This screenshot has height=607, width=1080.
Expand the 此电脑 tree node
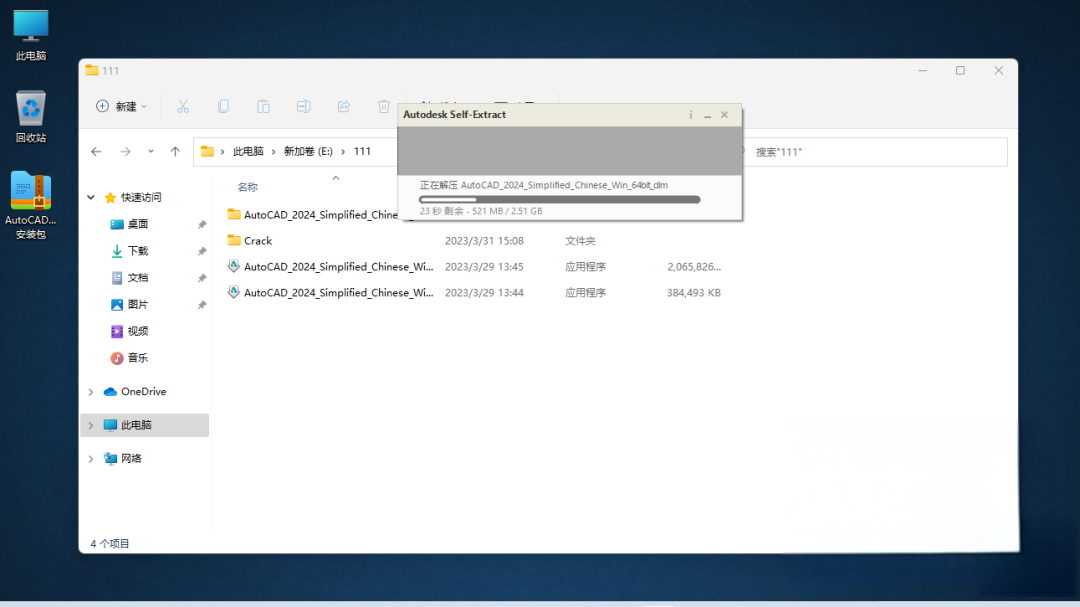[x=91, y=426]
